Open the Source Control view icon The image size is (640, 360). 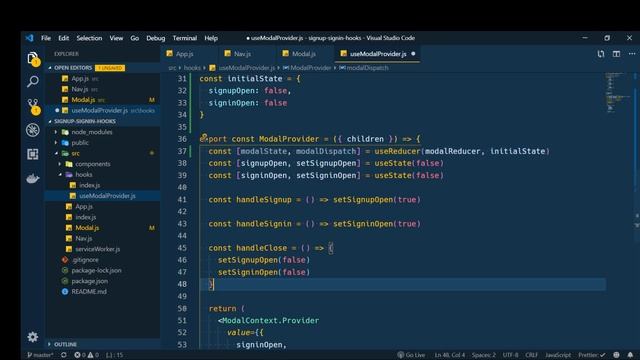[33, 106]
